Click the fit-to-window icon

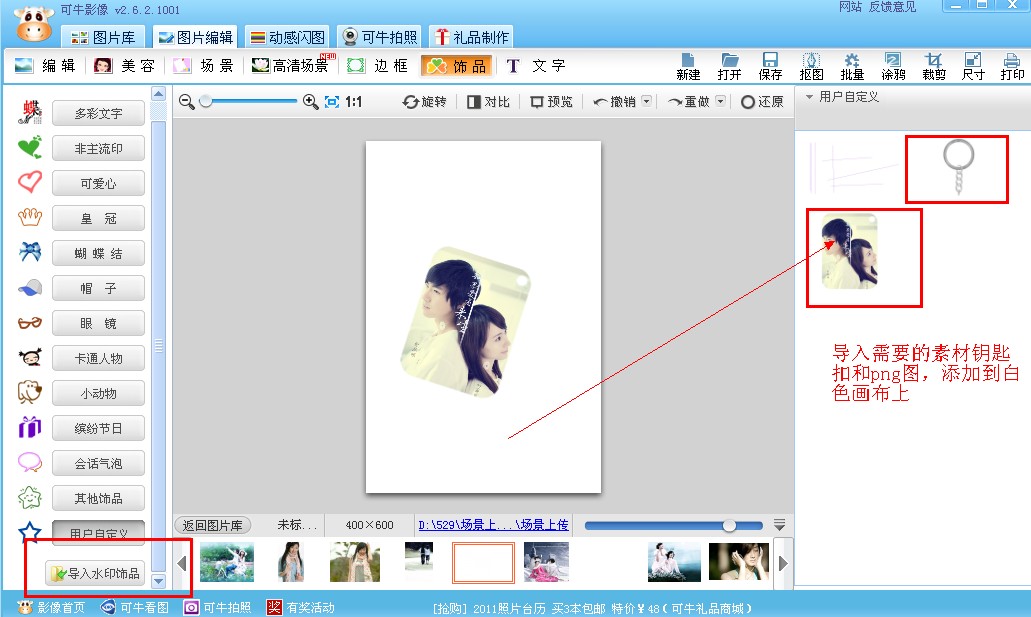(x=332, y=102)
